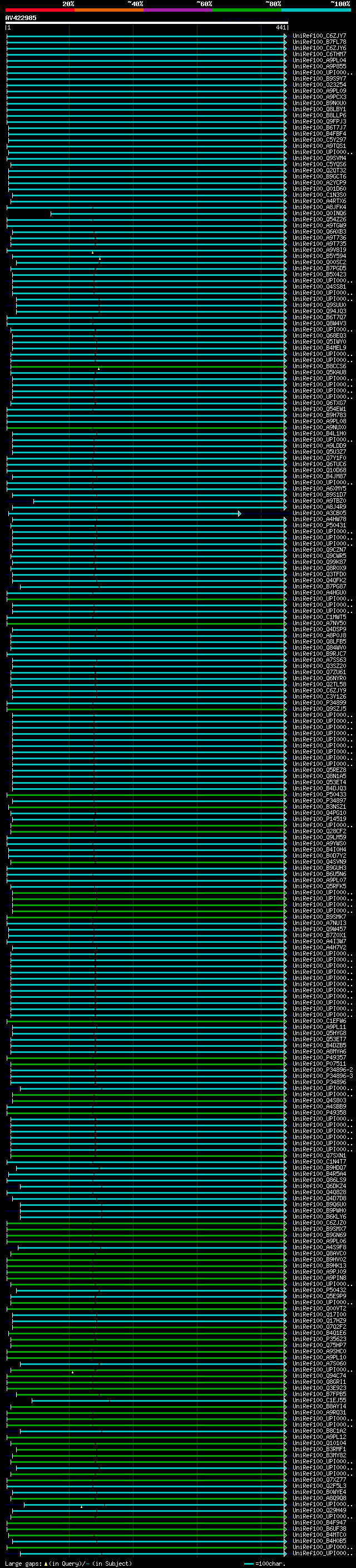Select the UniRef100_C1MWT5 label

pyautogui.click(x=319, y=617)
